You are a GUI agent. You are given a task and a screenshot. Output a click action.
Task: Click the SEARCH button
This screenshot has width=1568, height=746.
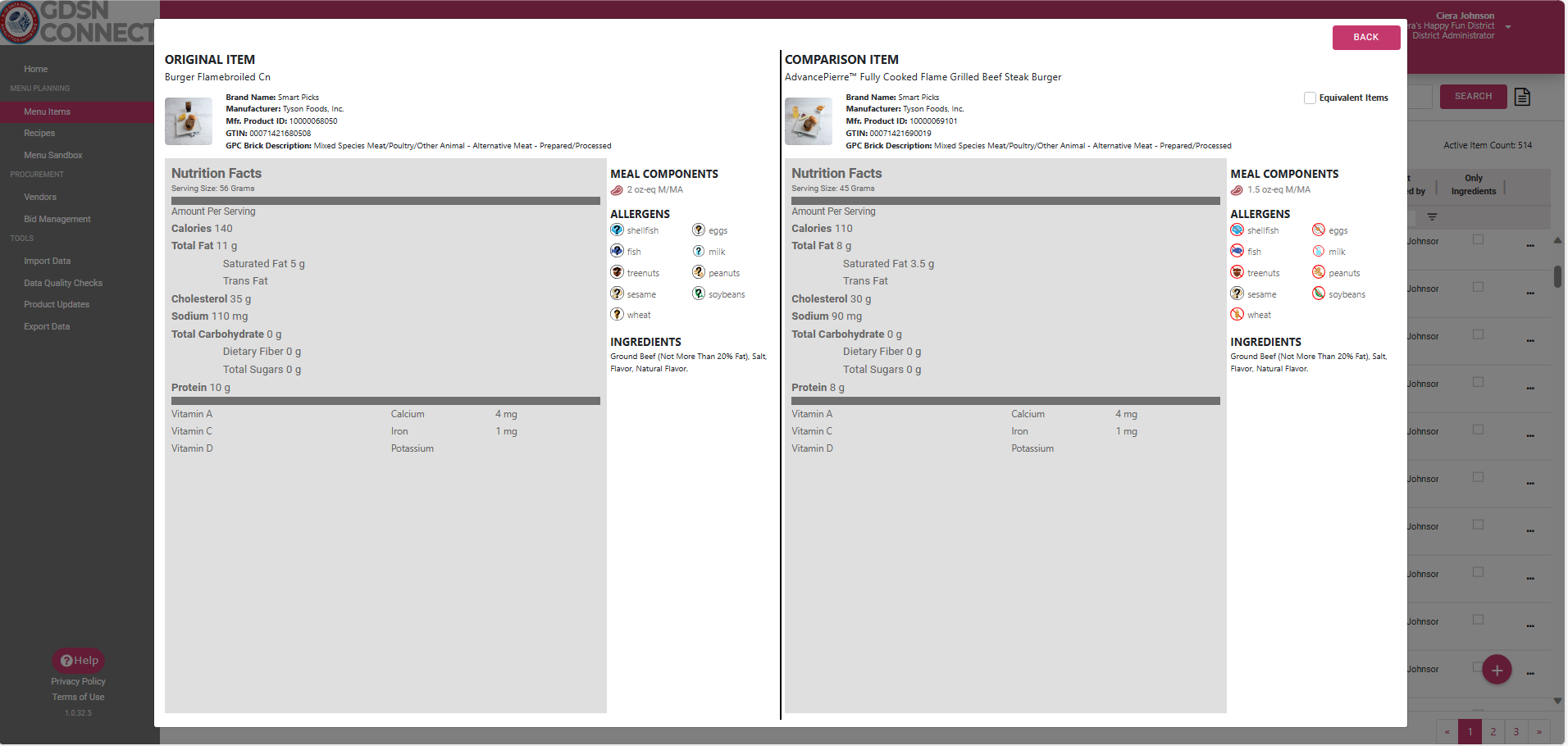tap(1473, 97)
